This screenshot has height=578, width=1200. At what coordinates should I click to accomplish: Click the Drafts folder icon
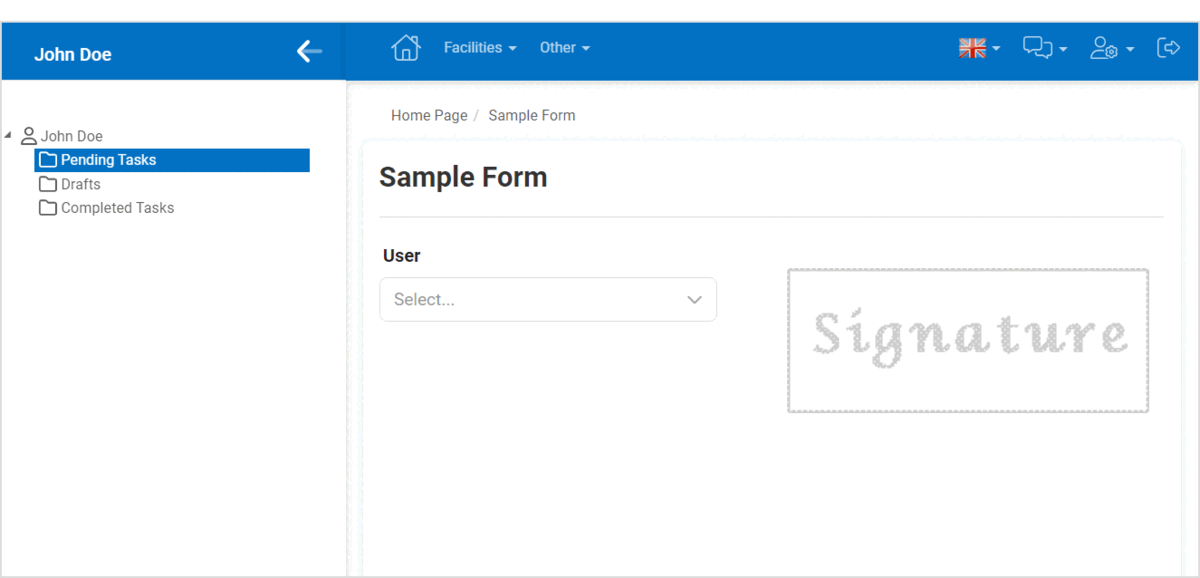coord(47,183)
